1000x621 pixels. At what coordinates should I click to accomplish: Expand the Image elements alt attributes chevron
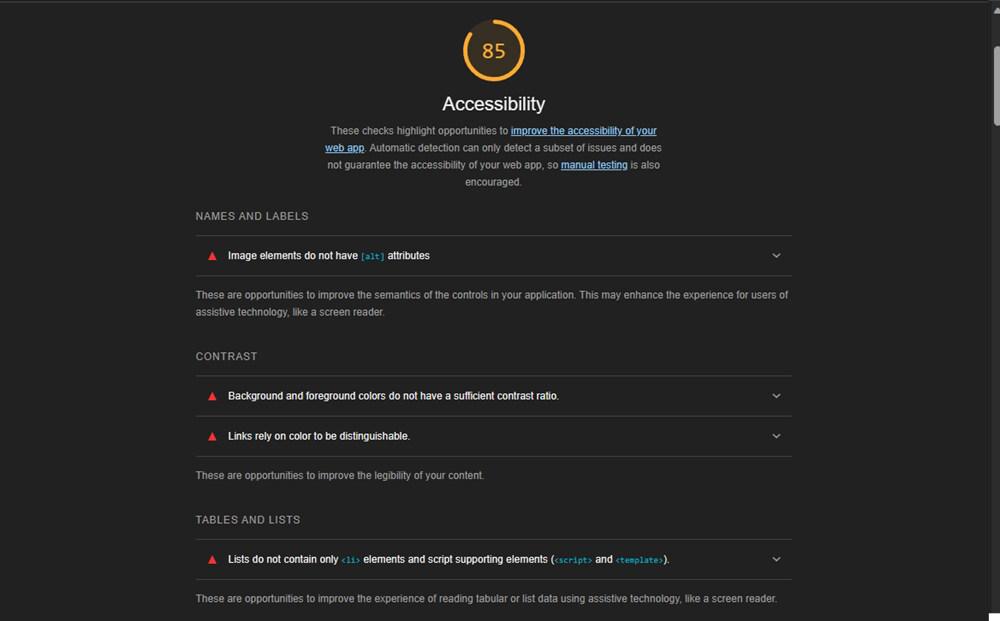pyautogui.click(x=776, y=256)
